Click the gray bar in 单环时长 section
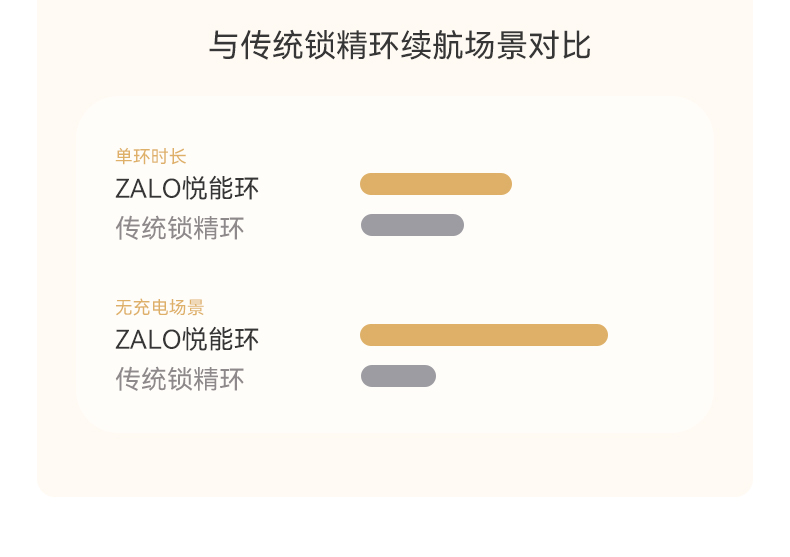The width and height of the screenshot is (790, 557). [412, 225]
